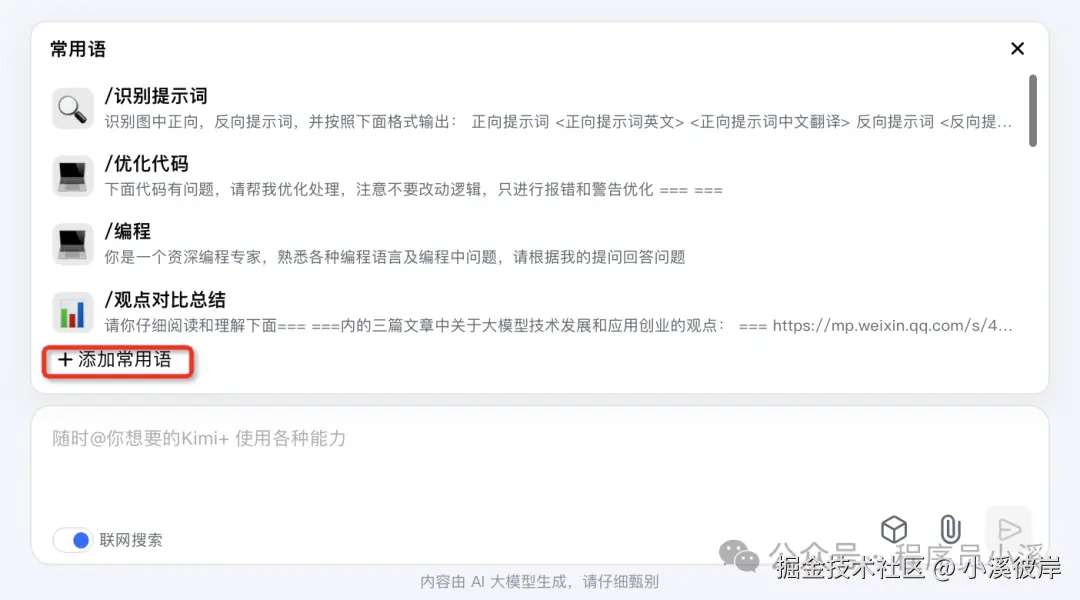Click the 联网搜索 label text
1080x600 pixels.
tap(131, 540)
